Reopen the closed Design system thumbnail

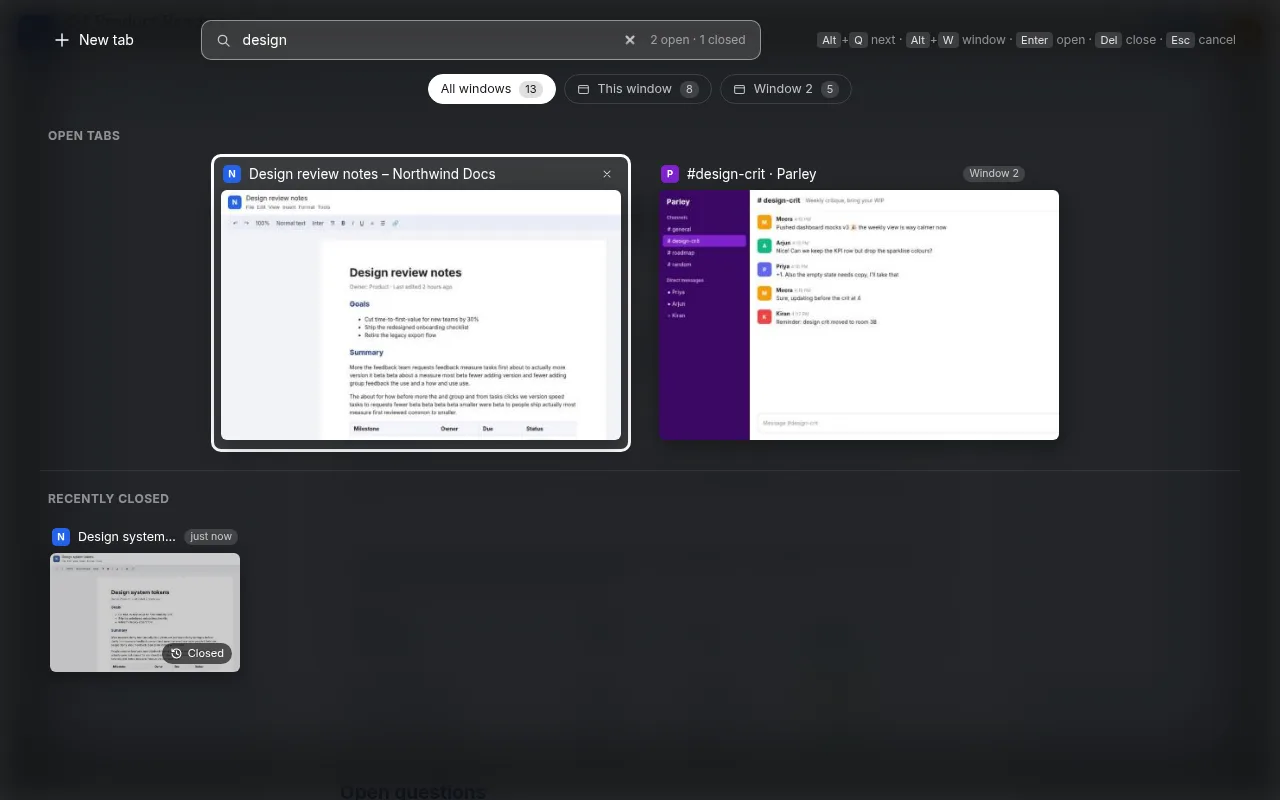click(x=145, y=612)
